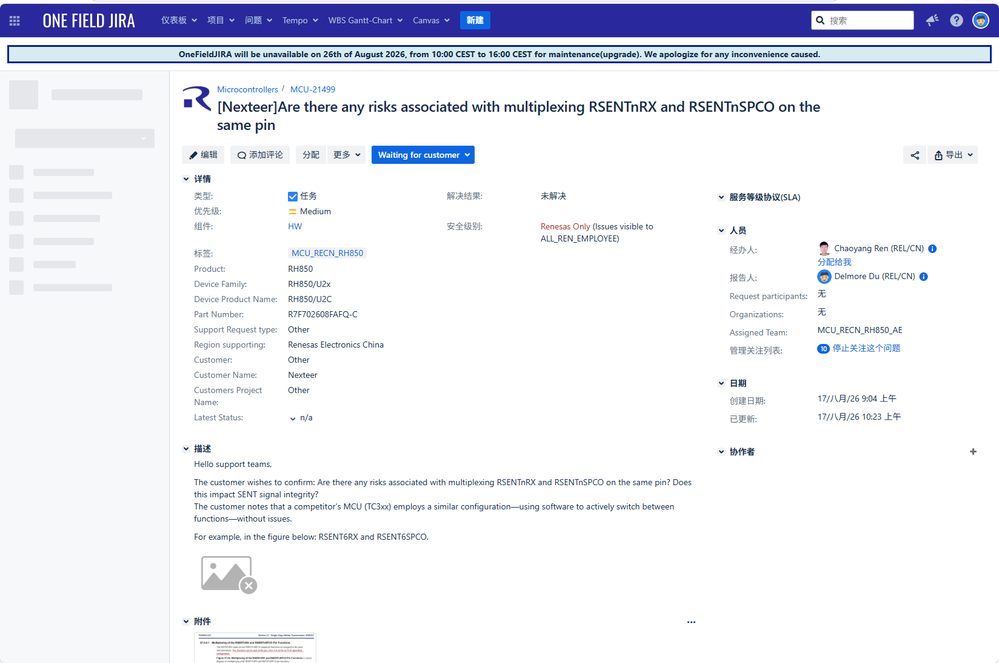Click the Customer Name value Nexteer
999x663 pixels.
pyautogui.click(x=302, y=375)
